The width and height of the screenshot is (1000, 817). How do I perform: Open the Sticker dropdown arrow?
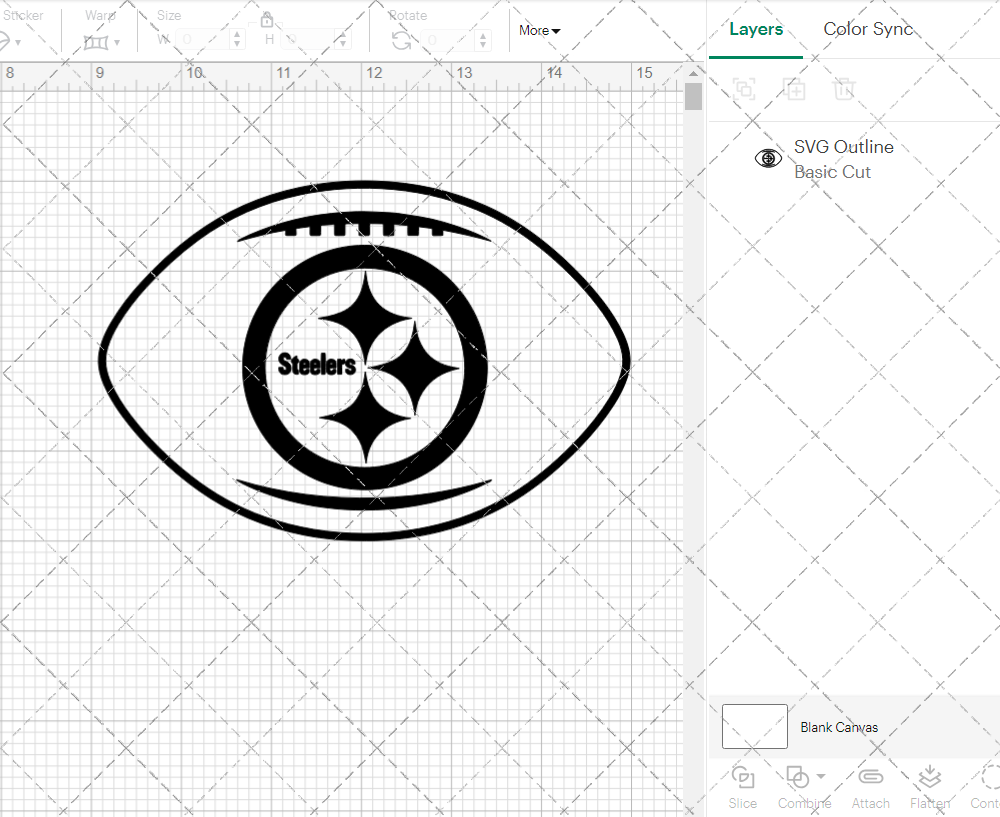pyautogui.click(x=18, y=43)
